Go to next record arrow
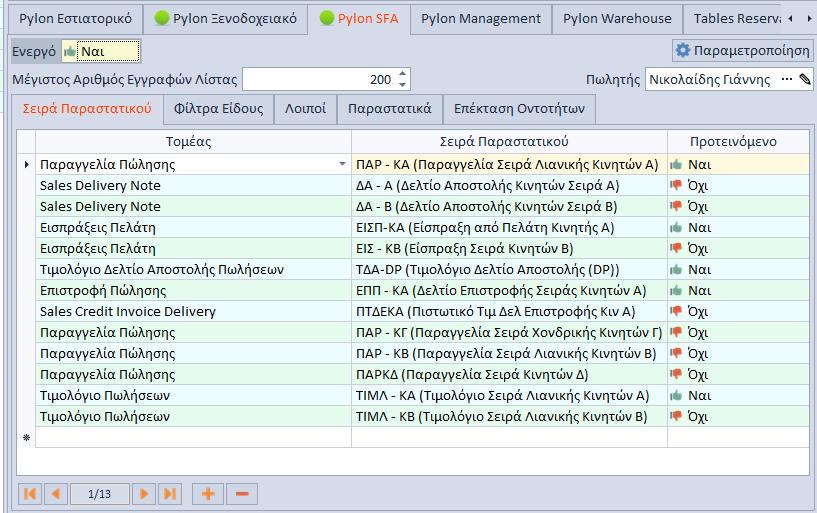The height and width of the screenshot is (513, 817). point(144,494)
